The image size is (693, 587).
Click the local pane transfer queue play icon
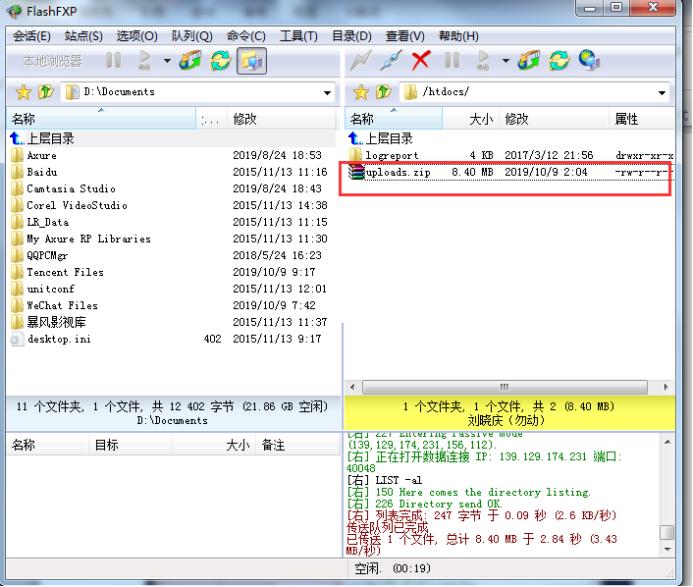tap(145, 60)
